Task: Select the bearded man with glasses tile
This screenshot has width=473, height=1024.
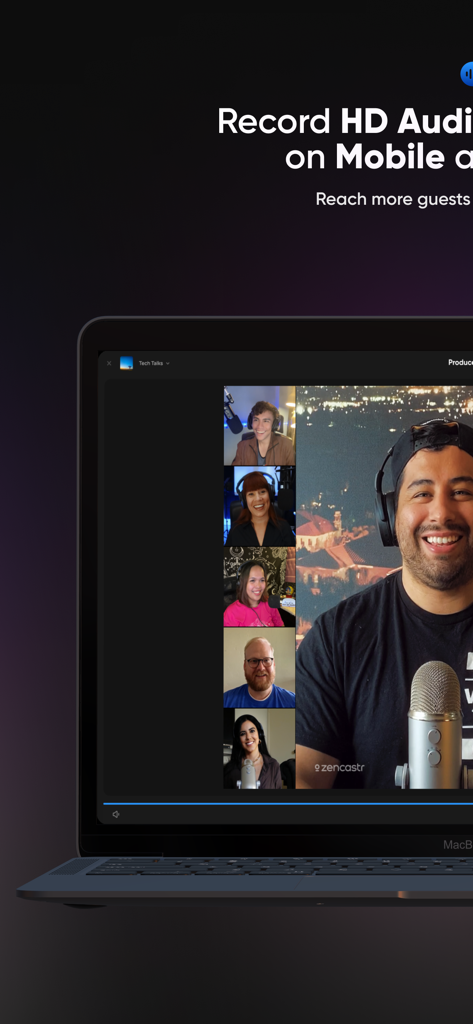Action: pyautogui.click(x=259, y=667)
